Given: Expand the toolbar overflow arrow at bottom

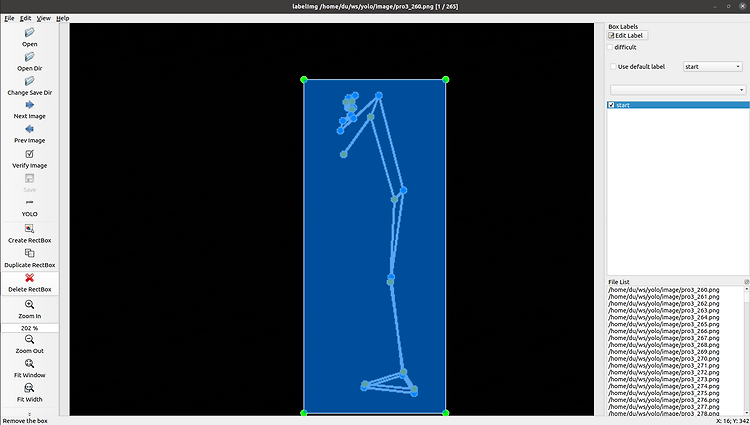Looking at the screenshot, I should click(x=30, y=414).
